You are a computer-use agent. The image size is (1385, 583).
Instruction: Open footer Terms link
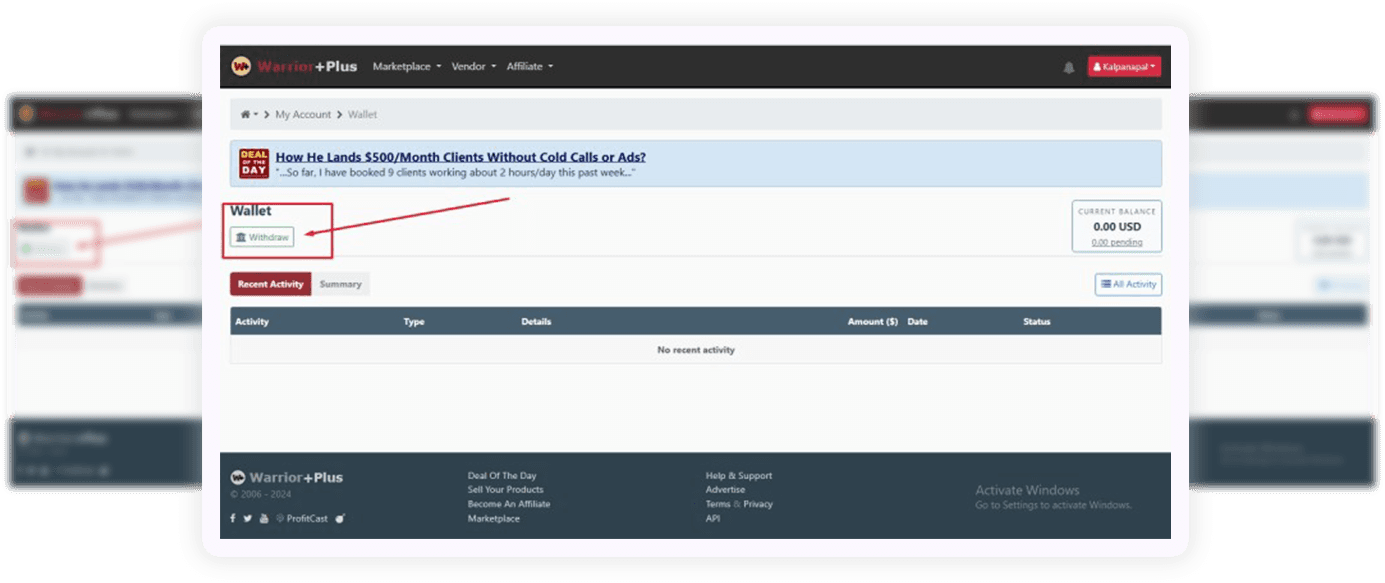pos(718,504)
